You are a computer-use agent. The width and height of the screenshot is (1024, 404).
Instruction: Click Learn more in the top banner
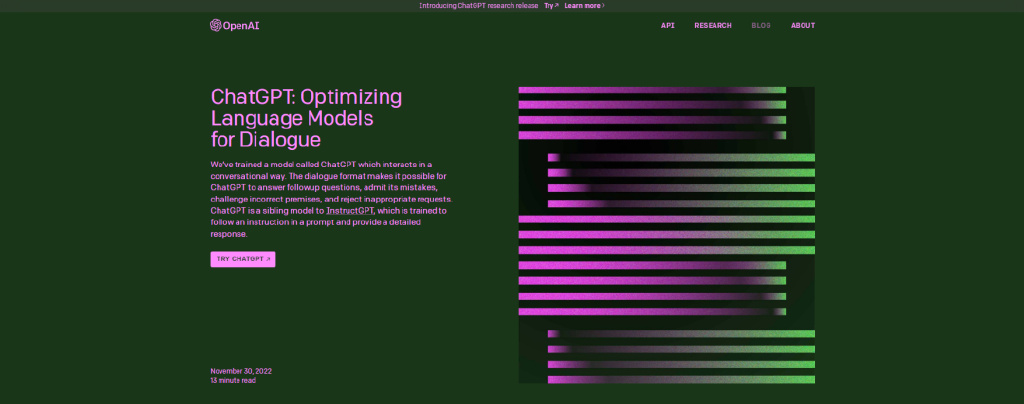[584, 5]
